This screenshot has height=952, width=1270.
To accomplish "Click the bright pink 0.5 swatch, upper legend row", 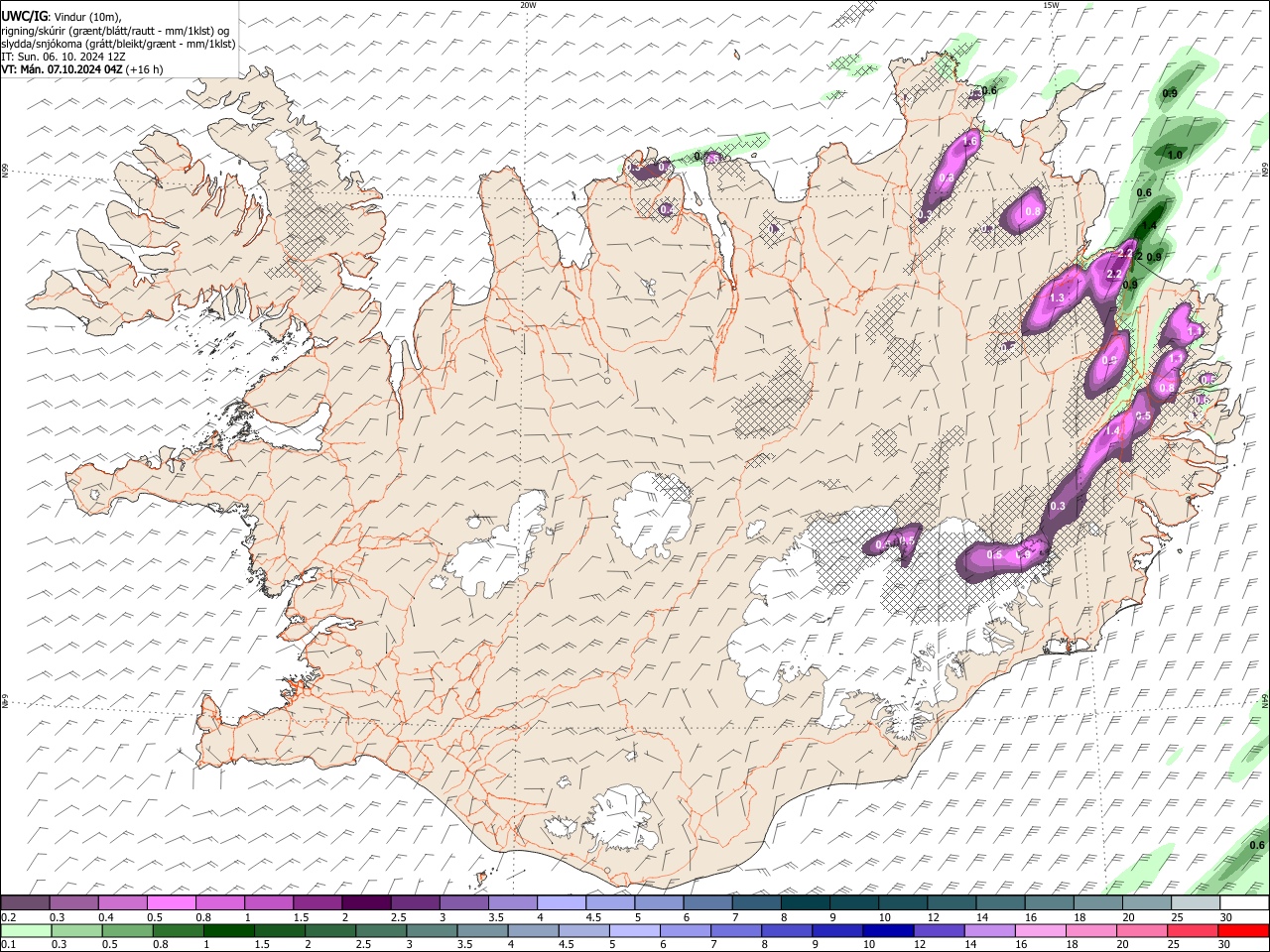I will click(172, 902).
